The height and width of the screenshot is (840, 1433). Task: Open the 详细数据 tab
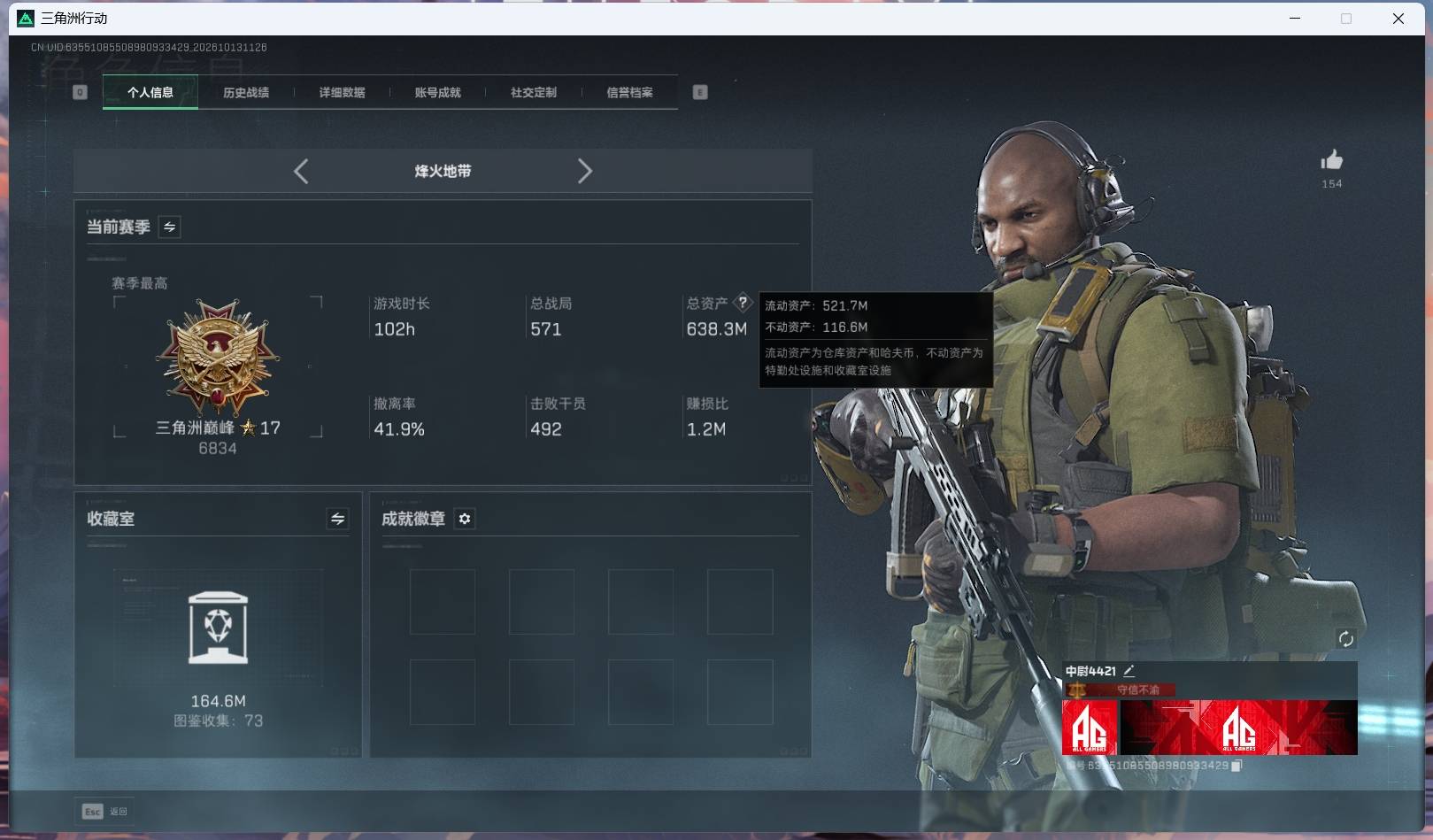(x=342, y=92)
